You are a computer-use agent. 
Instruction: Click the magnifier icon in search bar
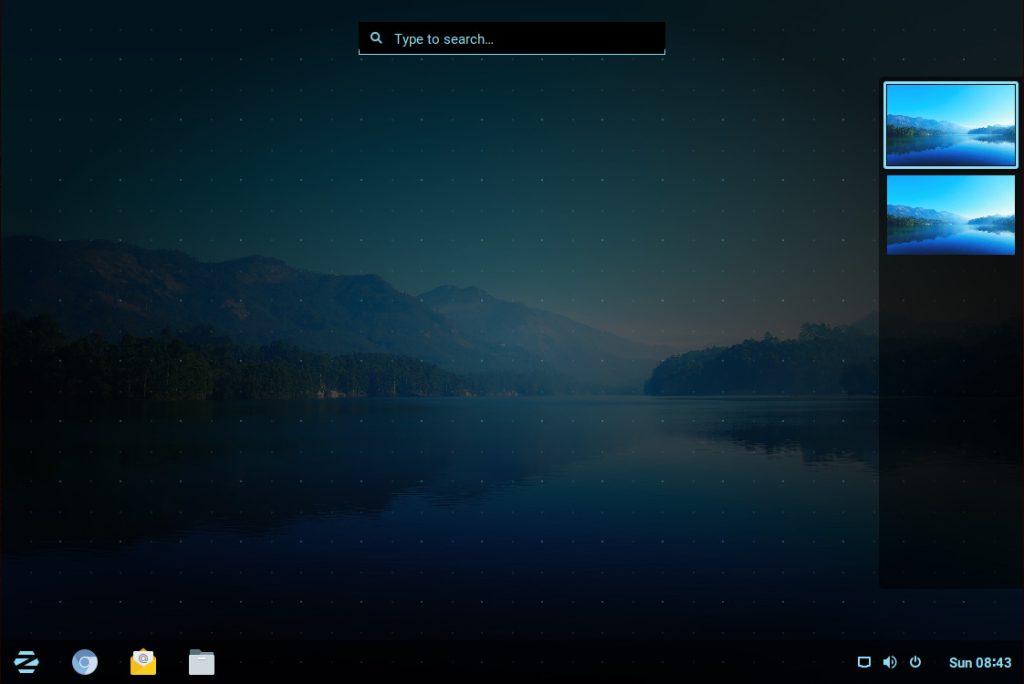376,39
